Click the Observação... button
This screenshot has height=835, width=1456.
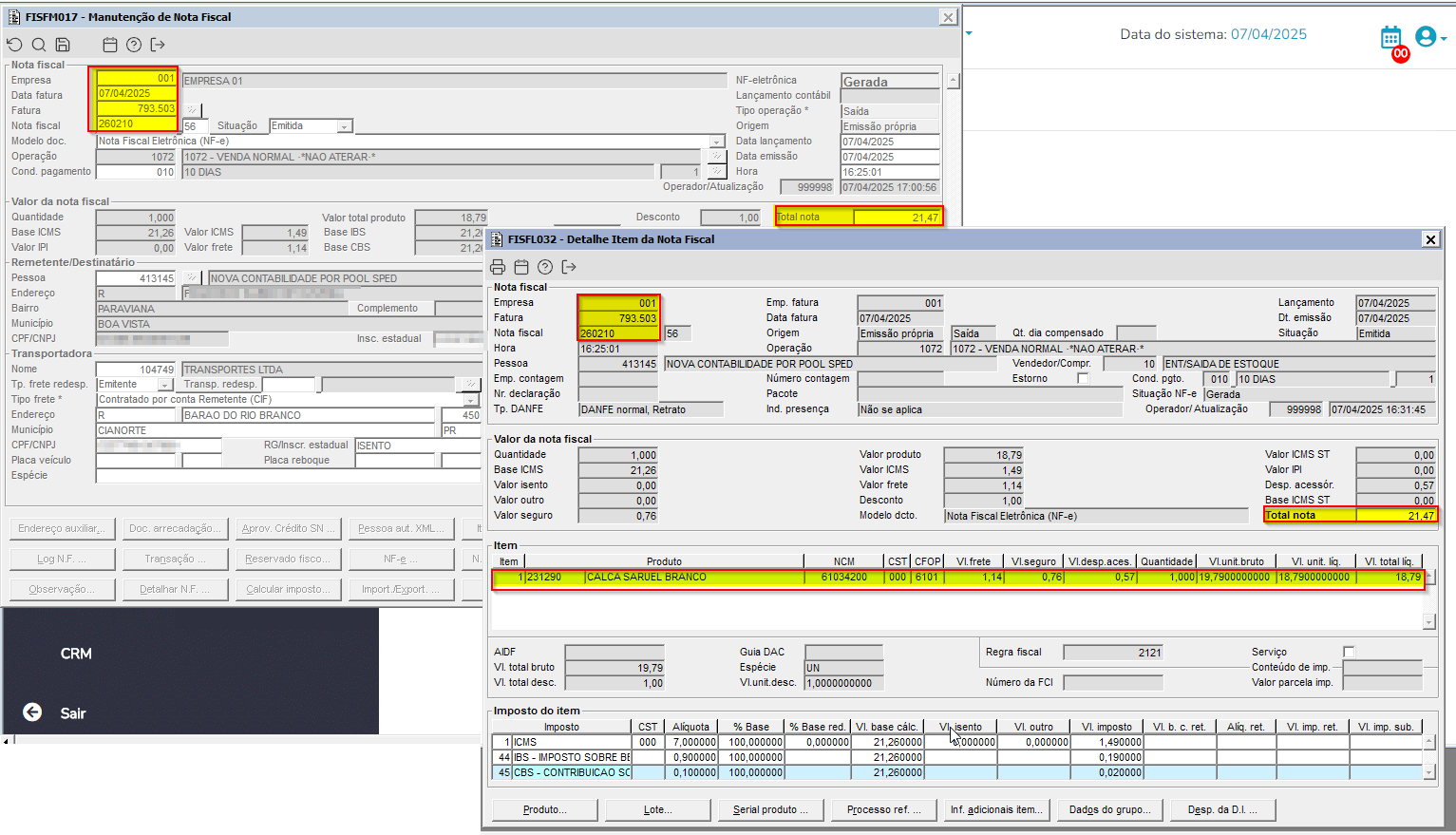63,589
